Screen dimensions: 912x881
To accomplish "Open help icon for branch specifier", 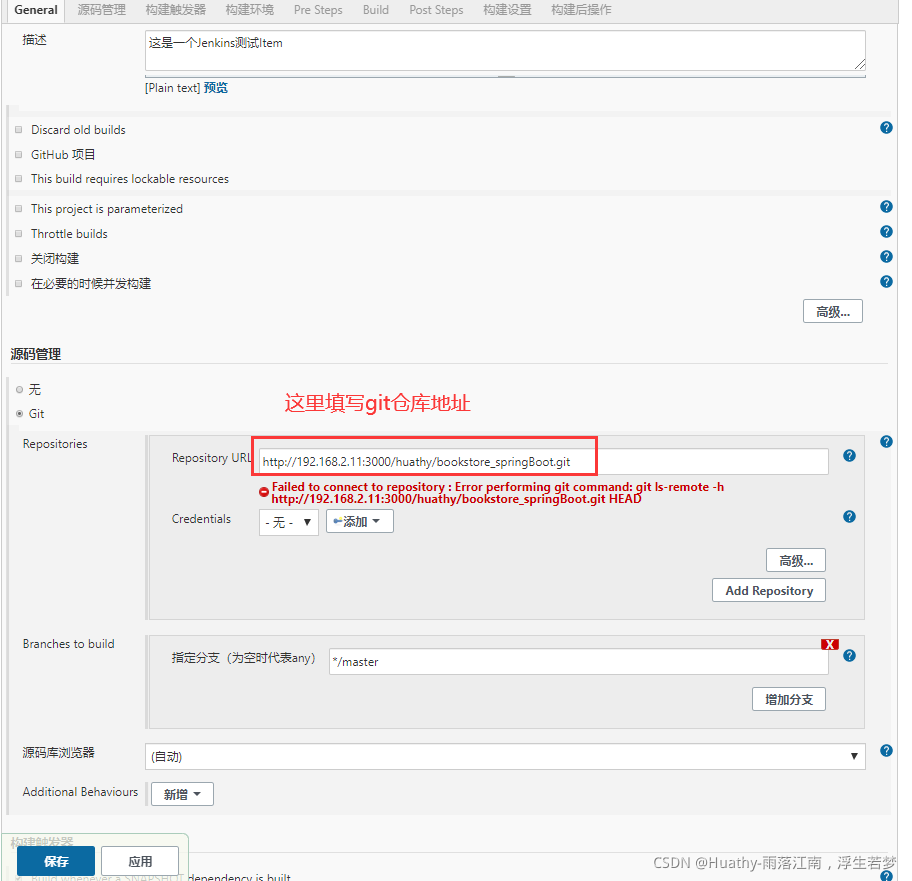I will pyautogui.click(x=849, y=655).
